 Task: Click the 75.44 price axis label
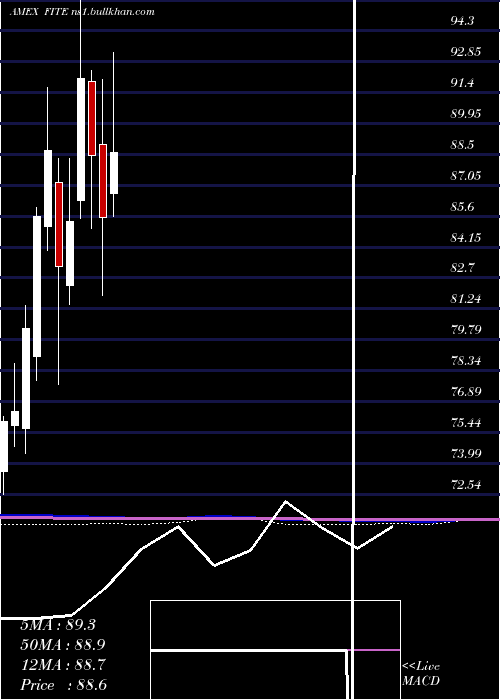coord(466,423)
